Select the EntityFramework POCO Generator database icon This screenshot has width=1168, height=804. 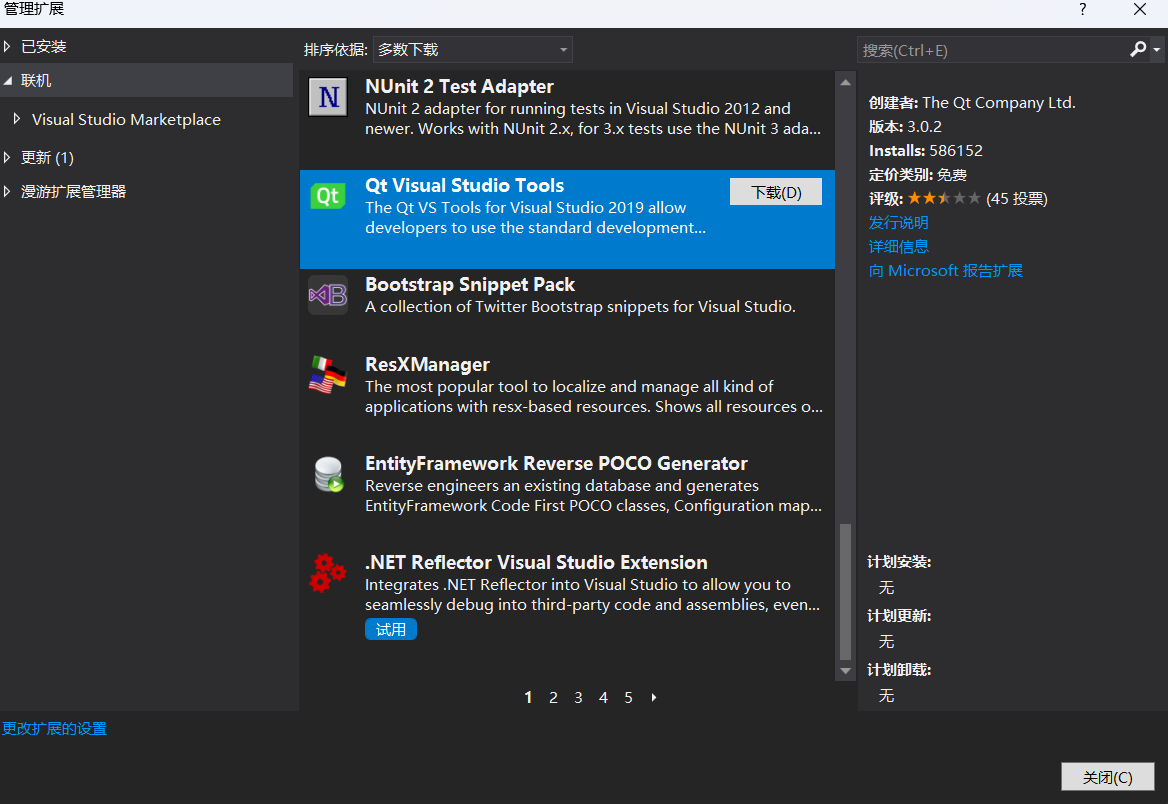(328, 474)
